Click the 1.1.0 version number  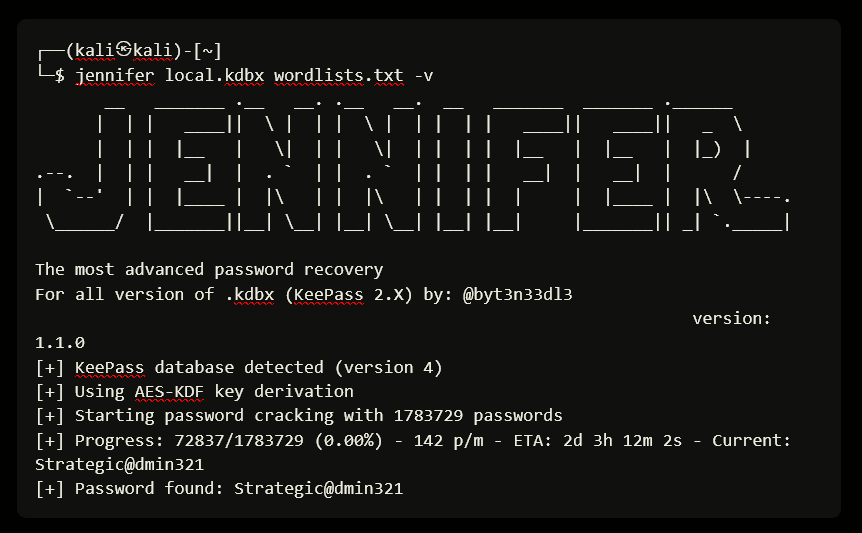(x=60, y=342)
